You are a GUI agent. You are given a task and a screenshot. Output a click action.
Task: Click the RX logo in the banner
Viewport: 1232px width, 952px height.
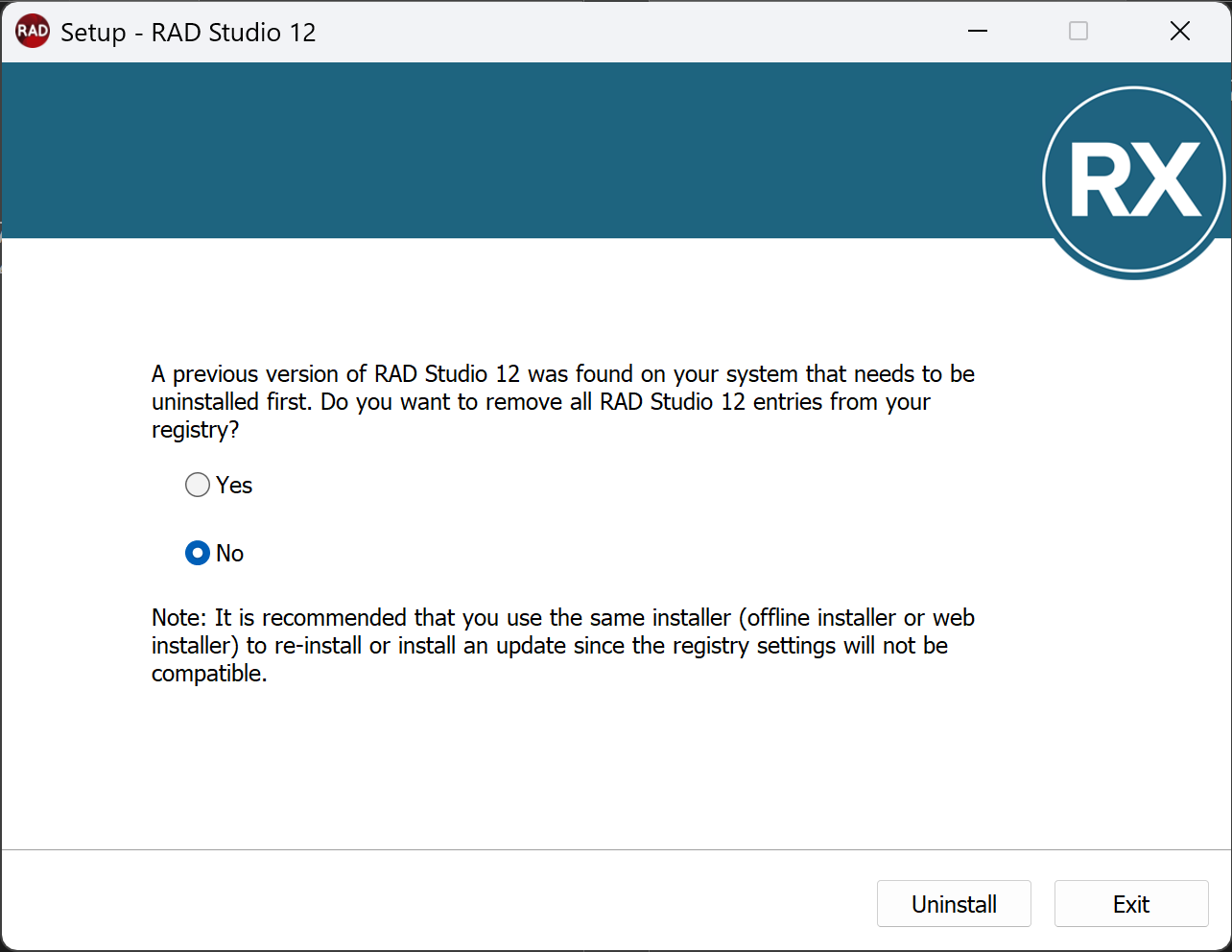1133,180
